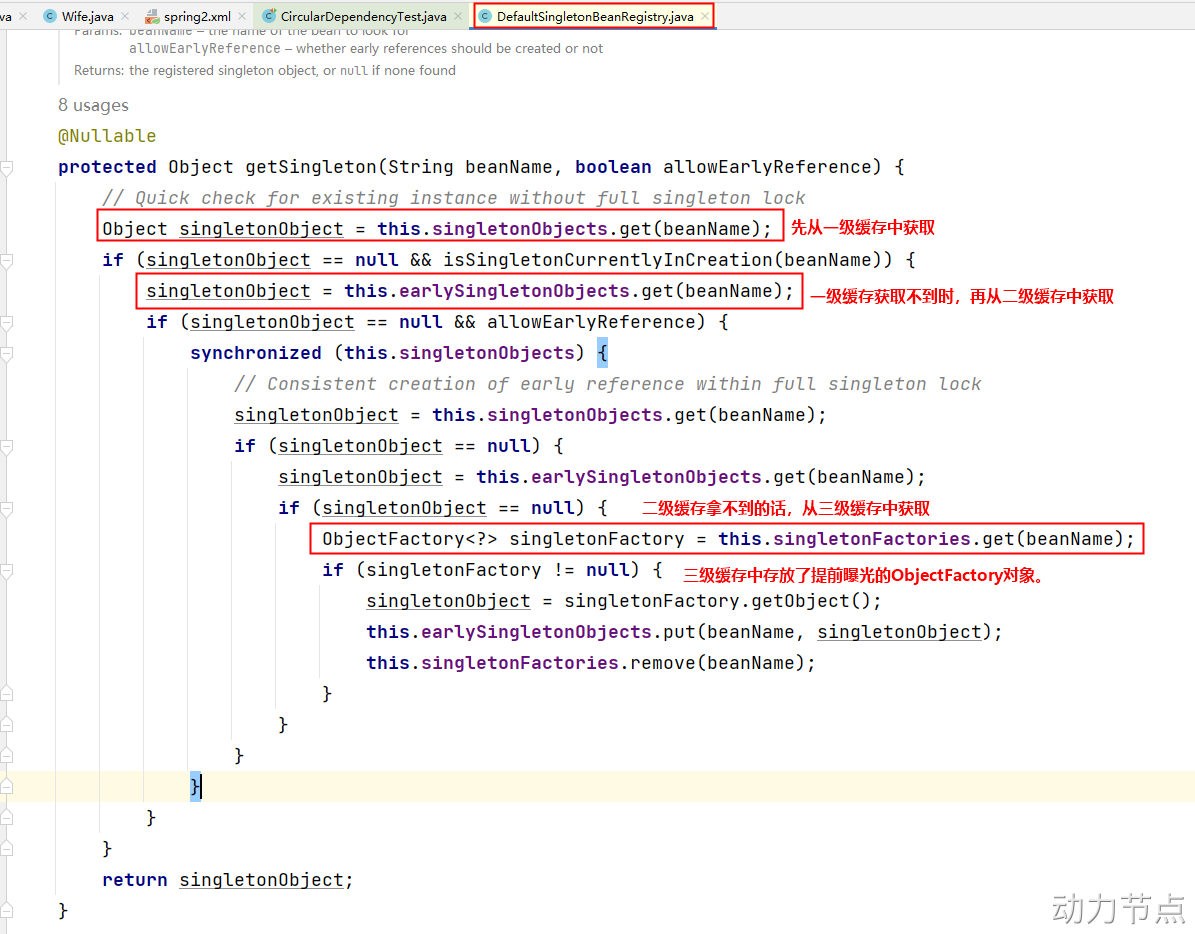Click 'isSingletonCurrentlyInCreation' method call
This screenshot has width=1195, height=934.
608,260
